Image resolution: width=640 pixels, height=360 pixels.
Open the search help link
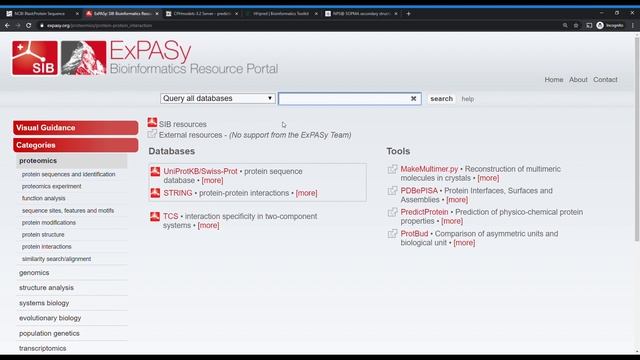coord(468,99)
